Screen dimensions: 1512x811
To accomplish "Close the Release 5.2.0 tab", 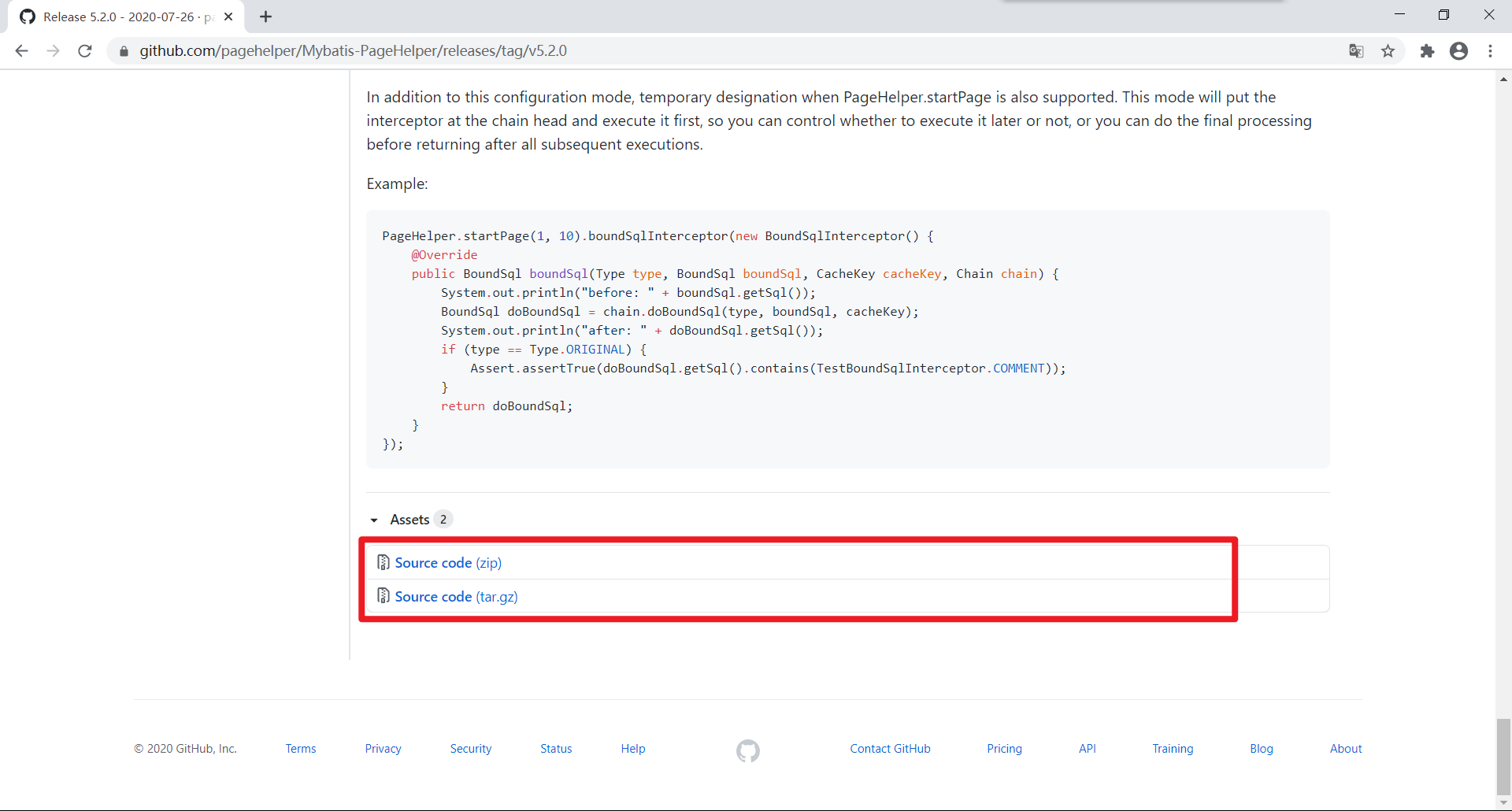I will (x=228, y=17).
